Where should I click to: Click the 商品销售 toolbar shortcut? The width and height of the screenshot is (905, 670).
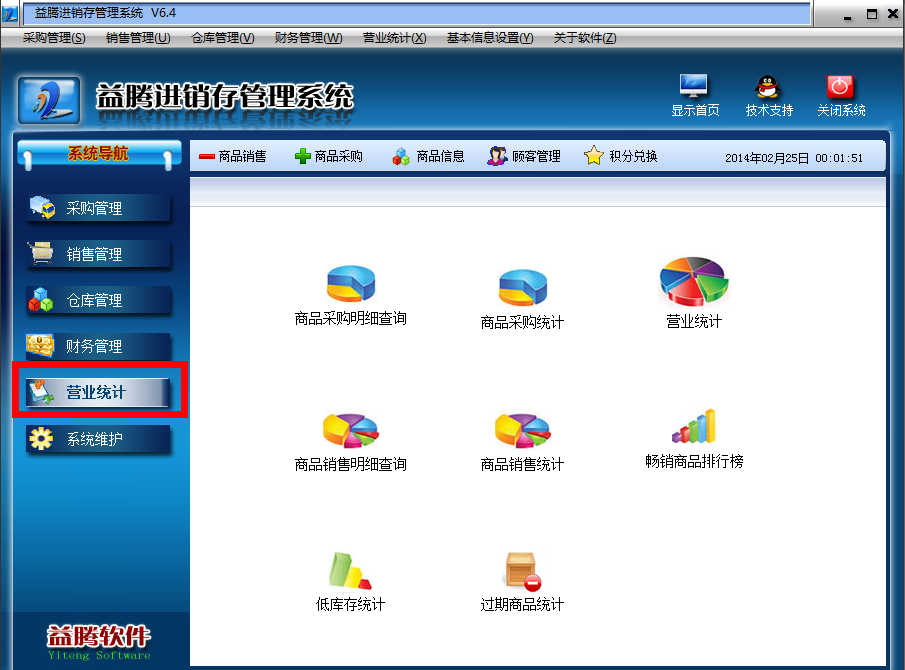tap(233, 156)
